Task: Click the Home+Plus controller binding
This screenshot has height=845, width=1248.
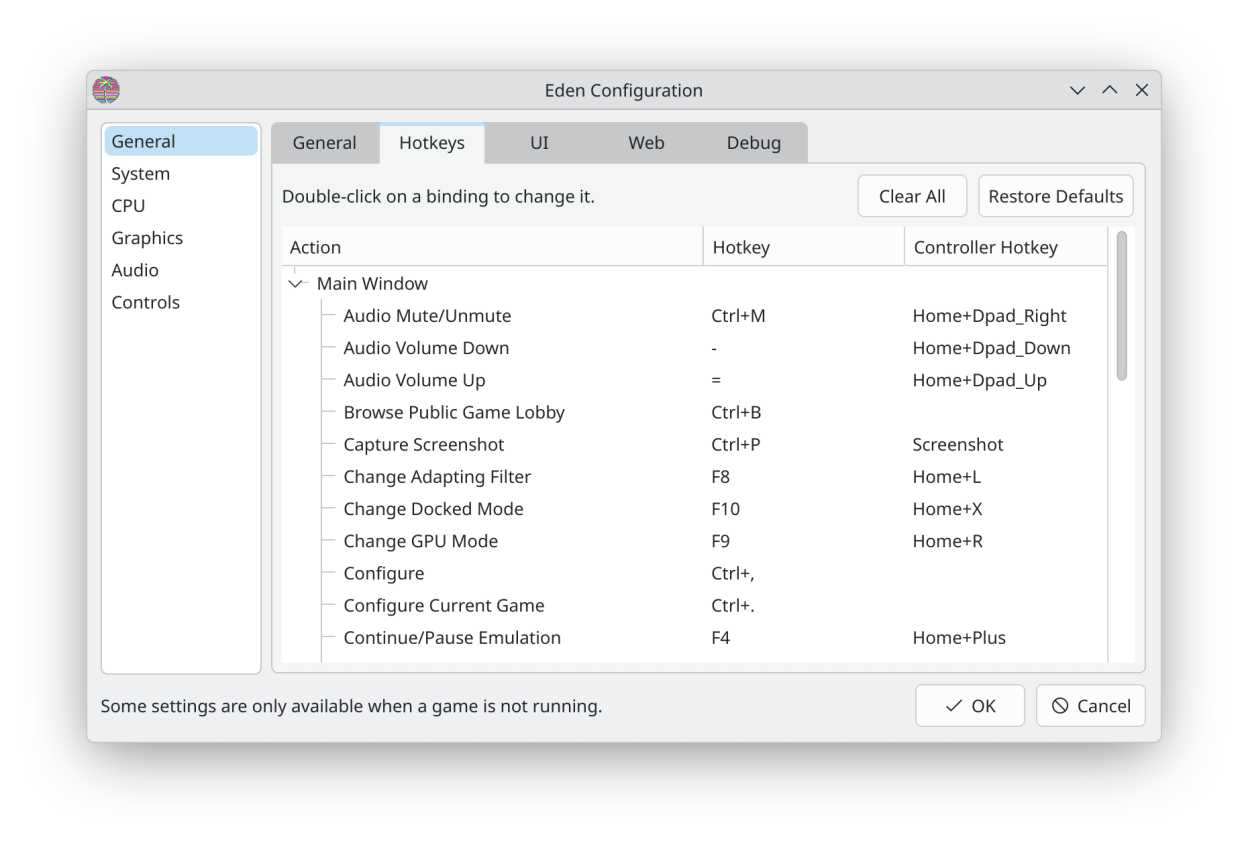Action: point(959,638)
